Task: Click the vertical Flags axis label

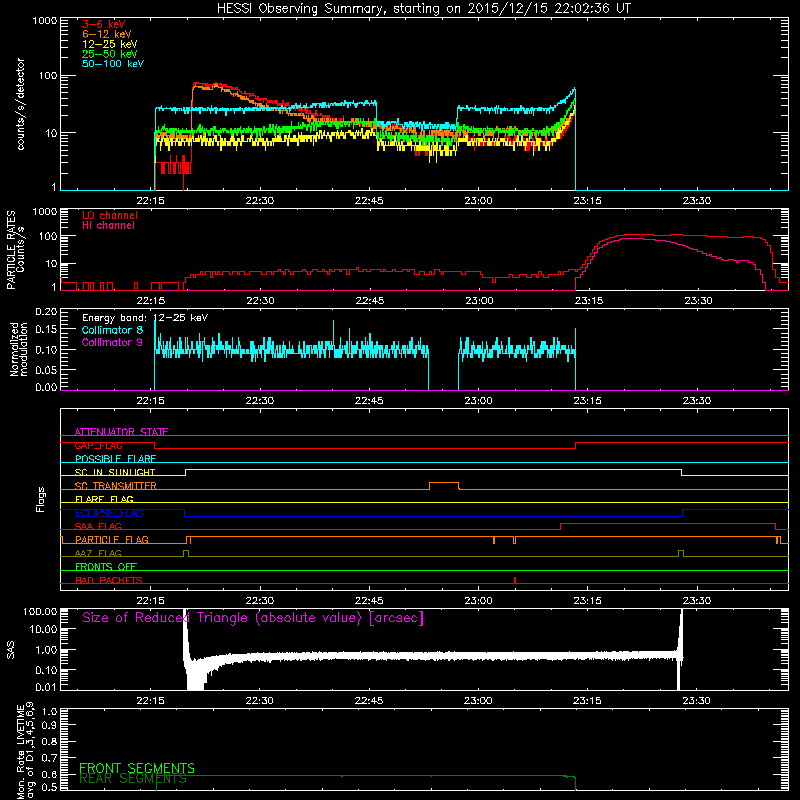Action: point(41,499)
